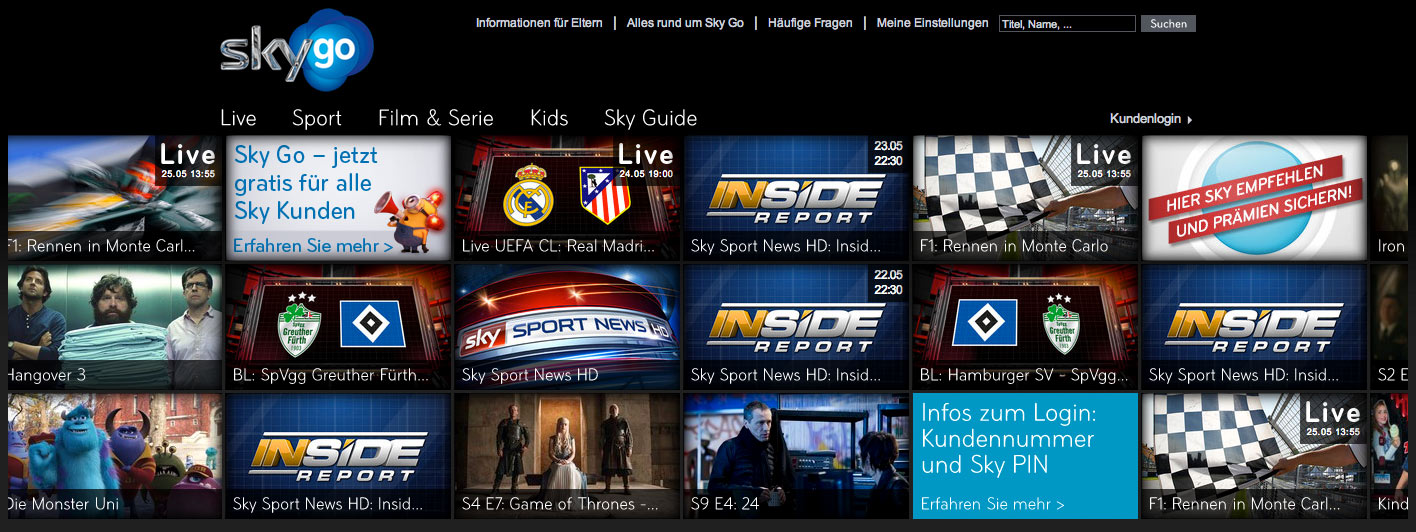Open the S9 E4: 24 episode tile

pyautogui.click(x=796, y=456)
